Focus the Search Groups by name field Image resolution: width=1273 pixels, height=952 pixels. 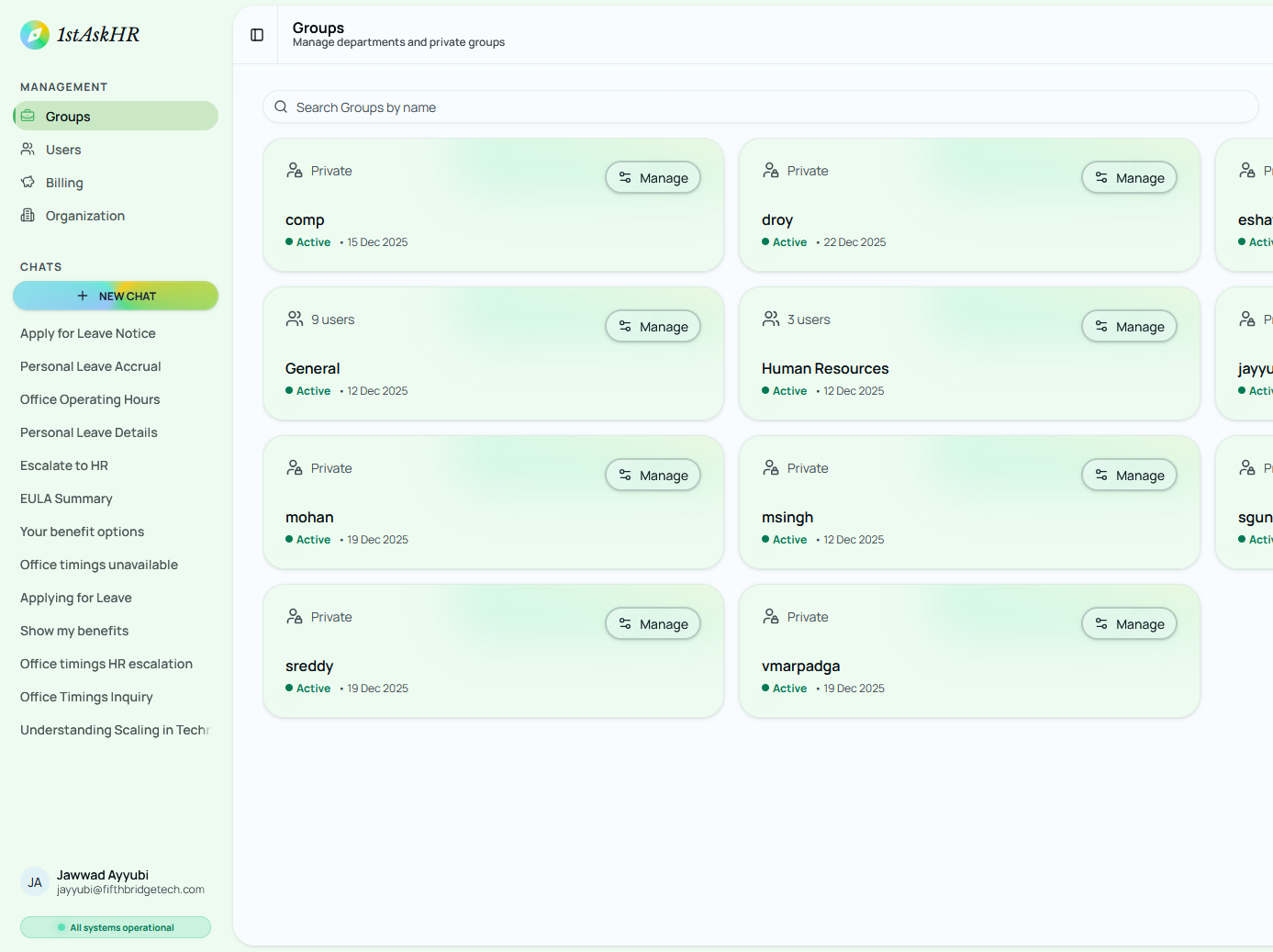pyautogui.click(x=760, y=107)
